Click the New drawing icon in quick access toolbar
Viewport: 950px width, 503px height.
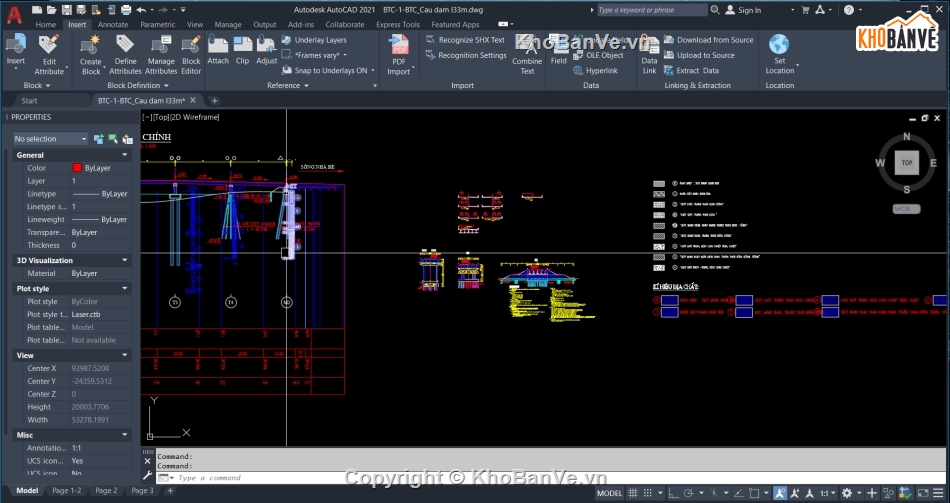(37, 10)
